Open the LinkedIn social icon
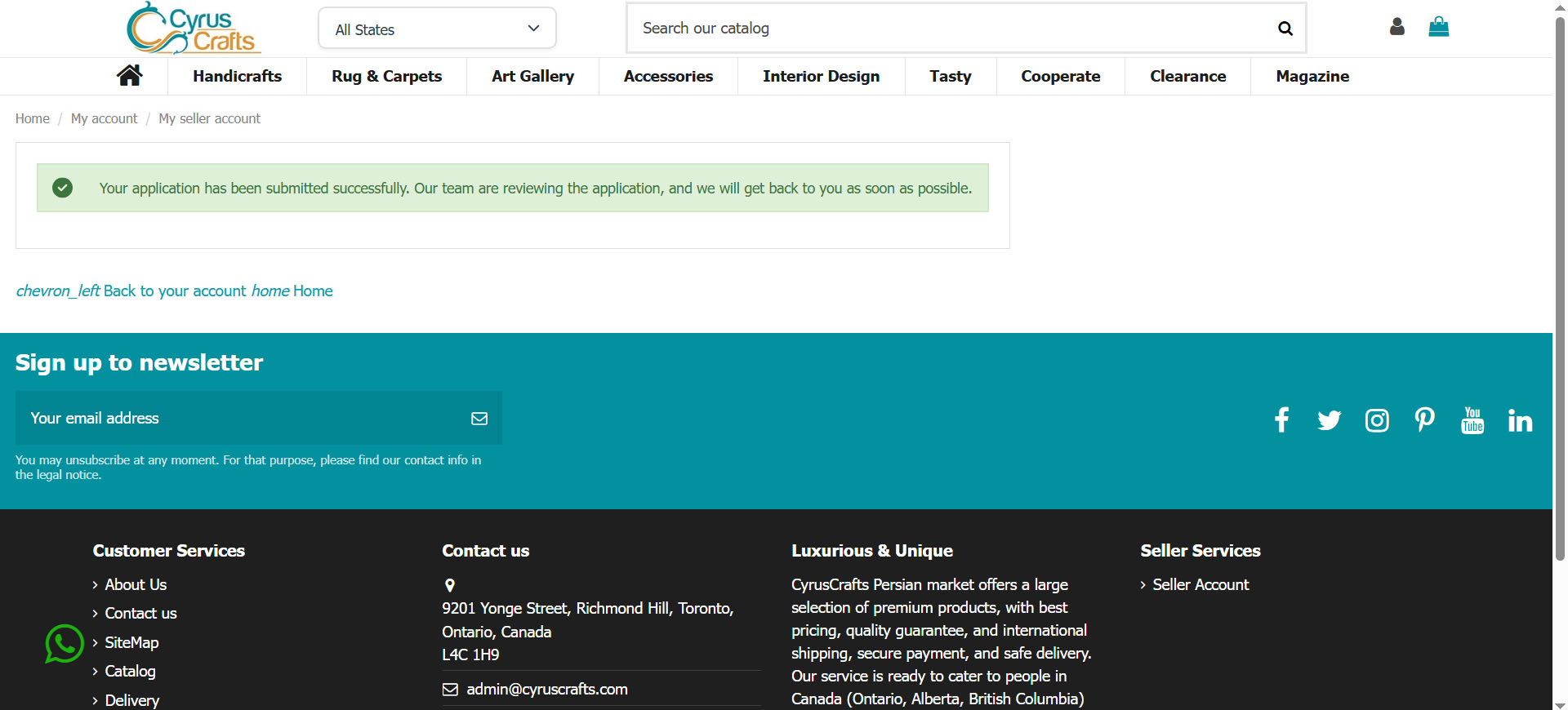The height and width of the screenshot is (710, 1568). tap(1520, 420)
